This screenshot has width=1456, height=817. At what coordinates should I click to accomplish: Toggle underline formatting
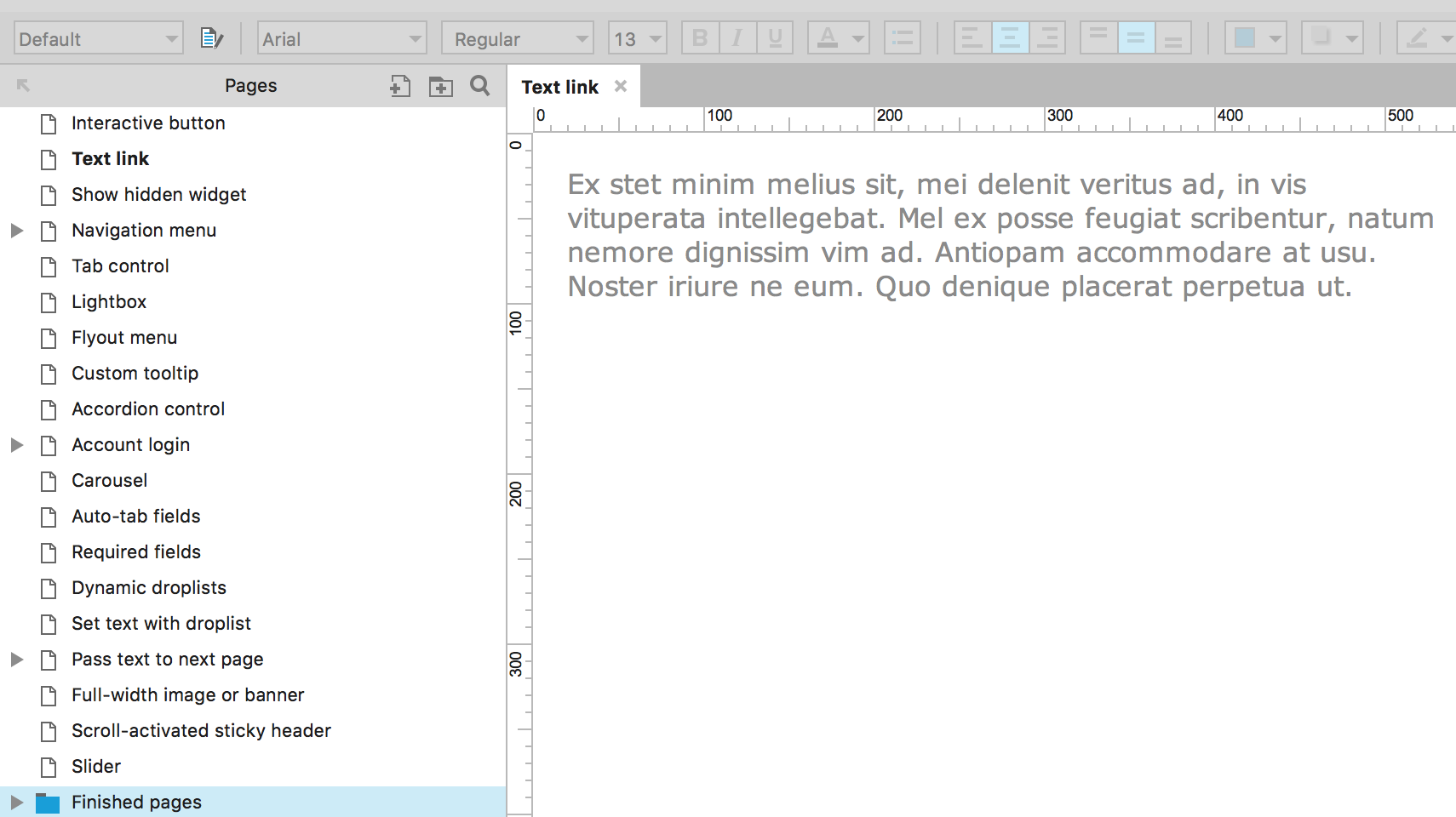click(775, 38)
